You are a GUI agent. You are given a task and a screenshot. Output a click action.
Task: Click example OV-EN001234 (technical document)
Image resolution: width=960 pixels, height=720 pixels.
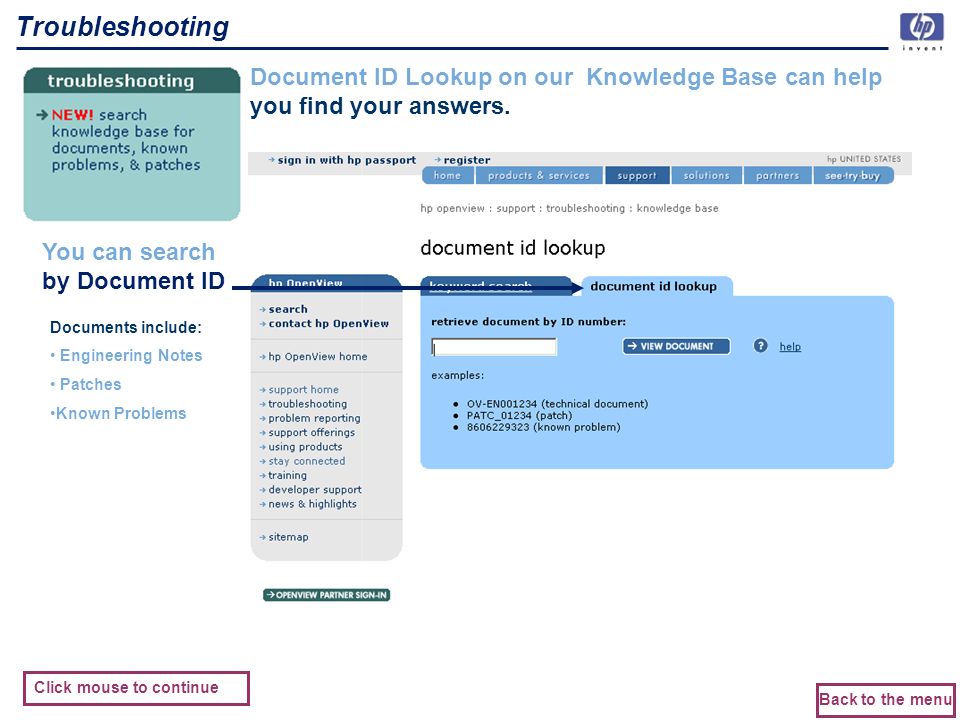pyautogui.click(x=557, y=404)
